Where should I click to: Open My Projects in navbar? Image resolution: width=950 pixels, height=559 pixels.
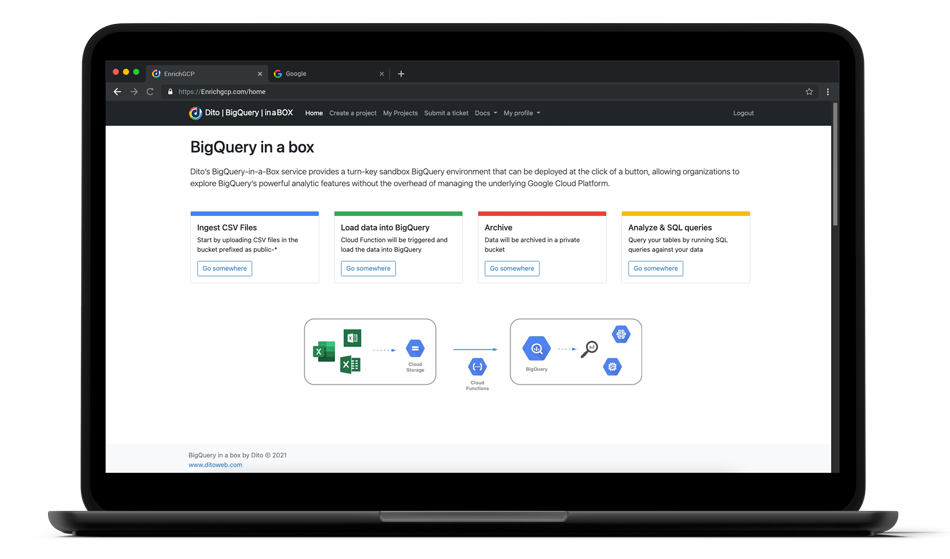click(400, 113)
